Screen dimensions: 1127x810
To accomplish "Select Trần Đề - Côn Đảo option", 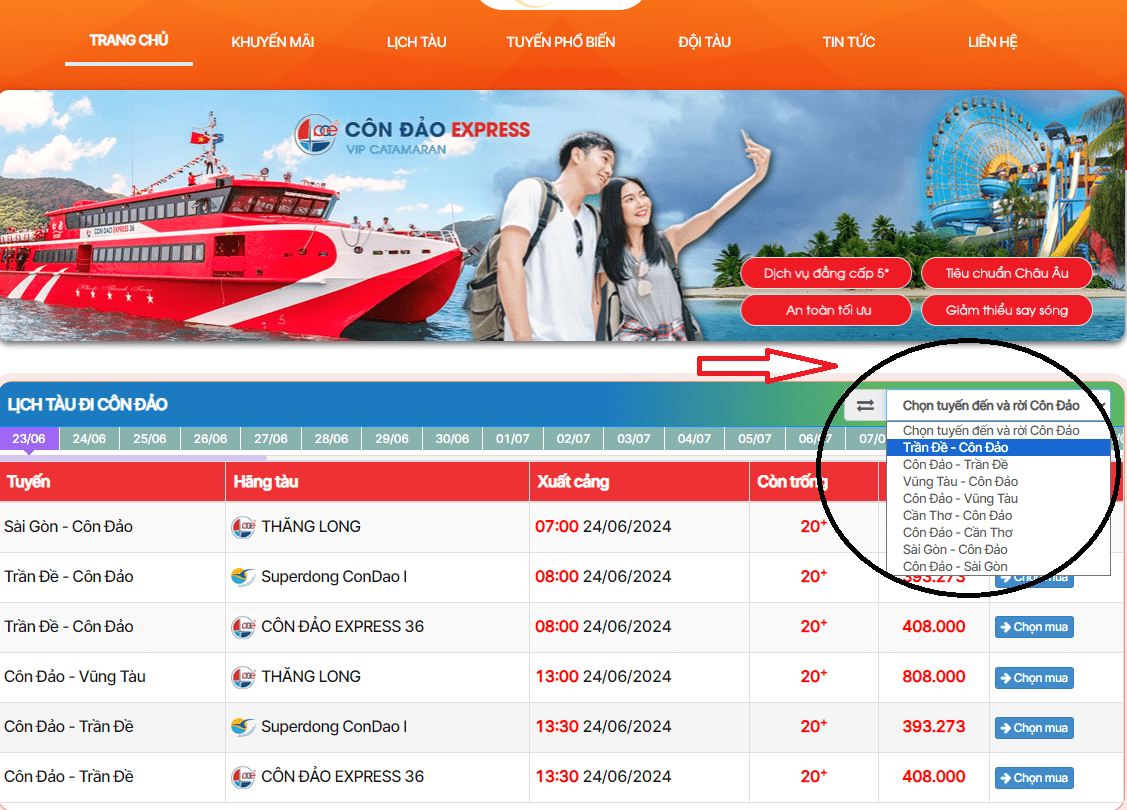I will 998,448.
